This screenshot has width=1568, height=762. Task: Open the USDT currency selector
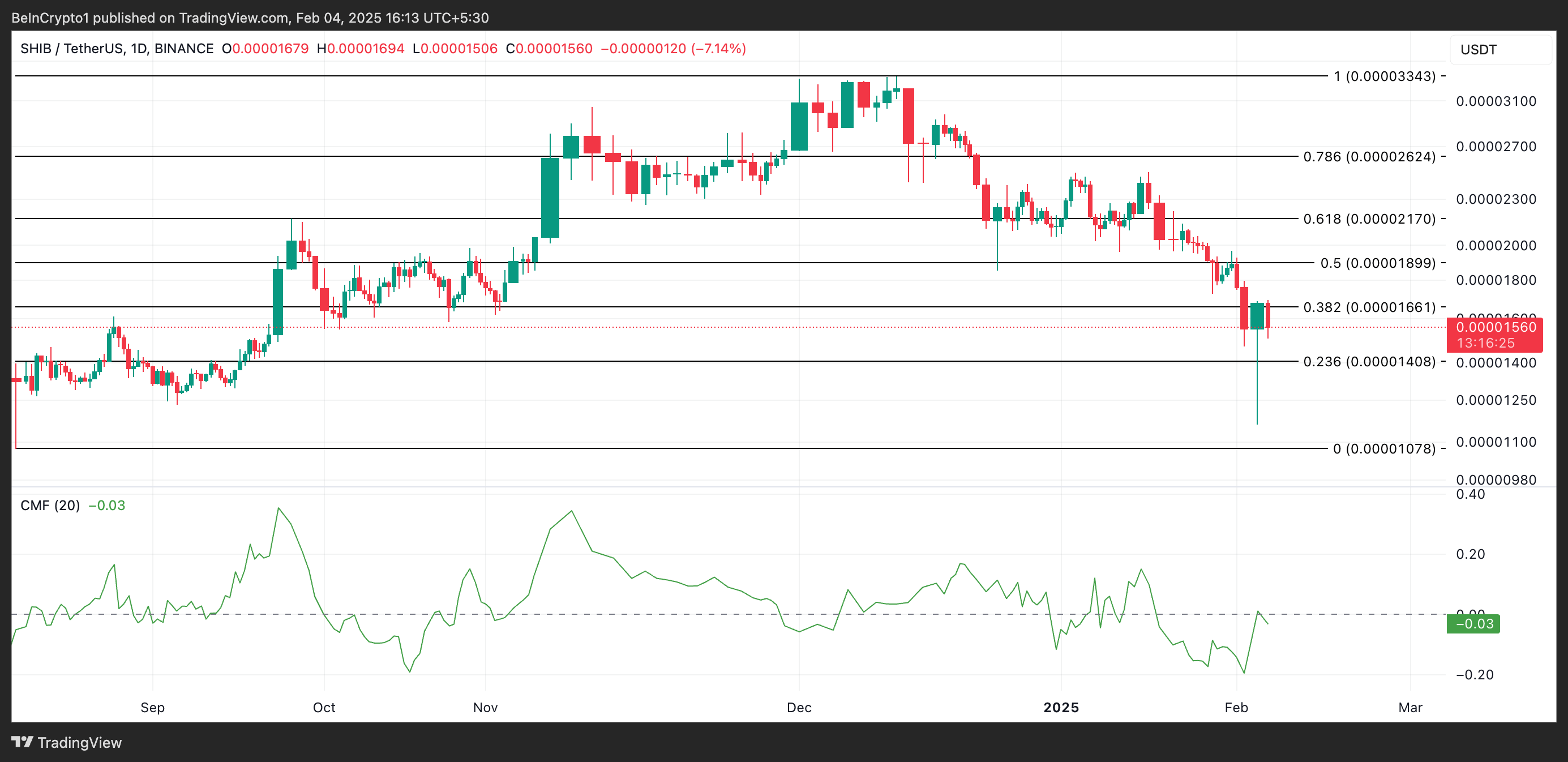point(1479,50)
